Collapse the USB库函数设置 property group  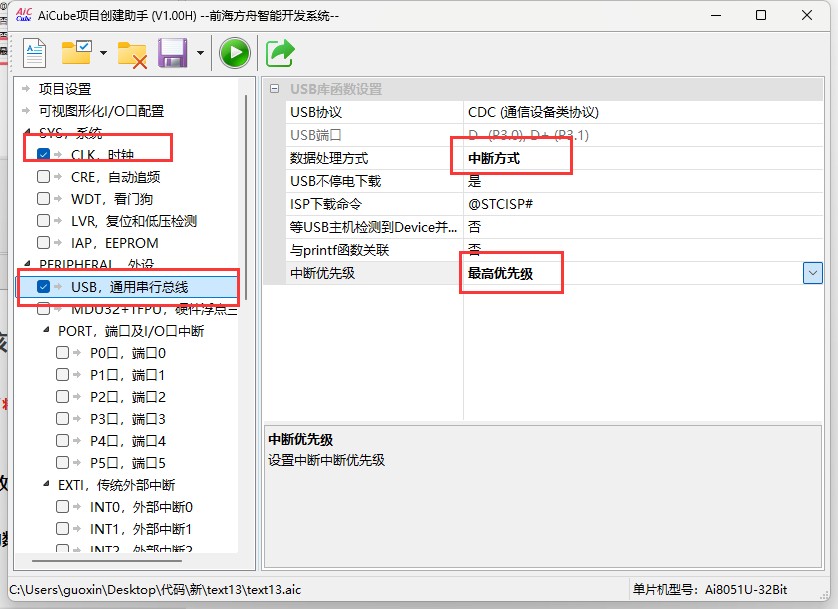275,89
